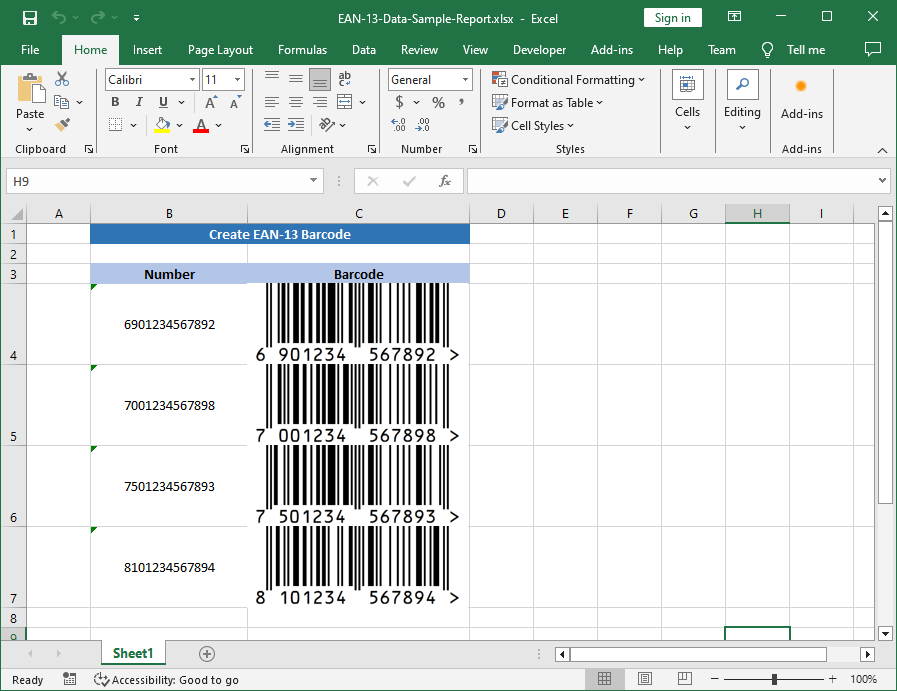The image size is (897, 691).
Task: Apply cell borders using the Borders icon
Action: tap(116, 125)
